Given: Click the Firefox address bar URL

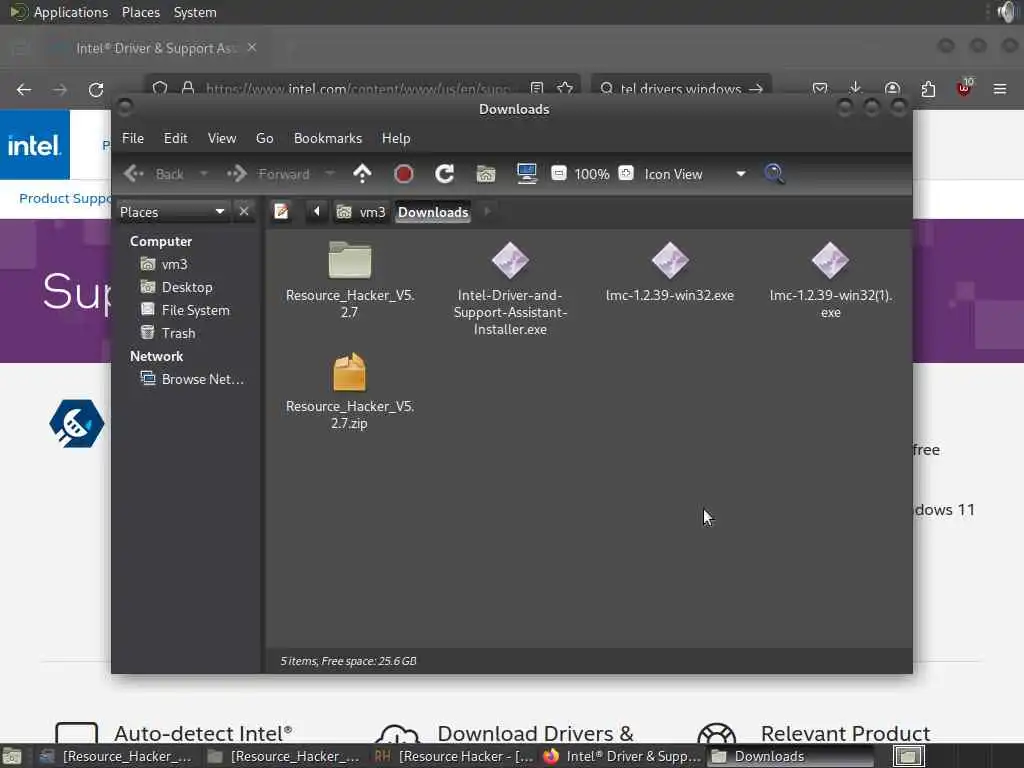Looking at the screenshot, I should [357, 89].
